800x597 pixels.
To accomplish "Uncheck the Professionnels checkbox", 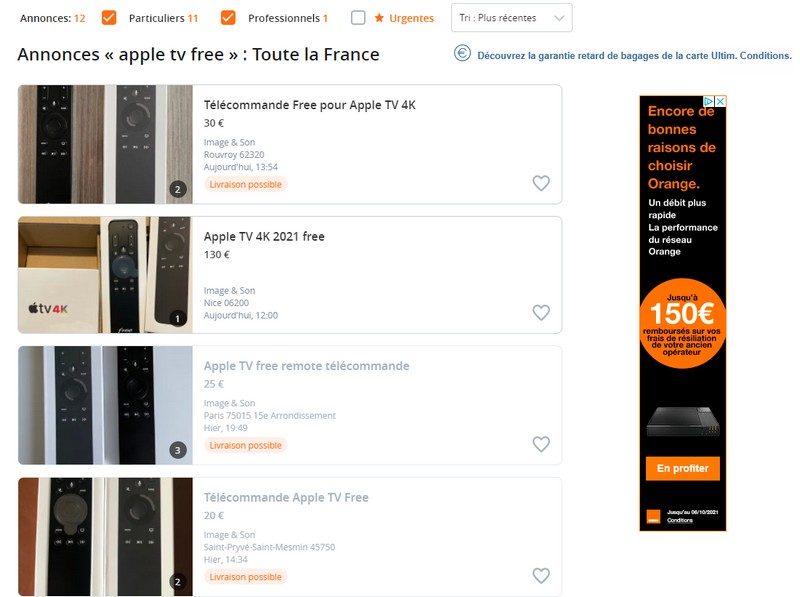I will pyautogui.click(x=228, y=17).
